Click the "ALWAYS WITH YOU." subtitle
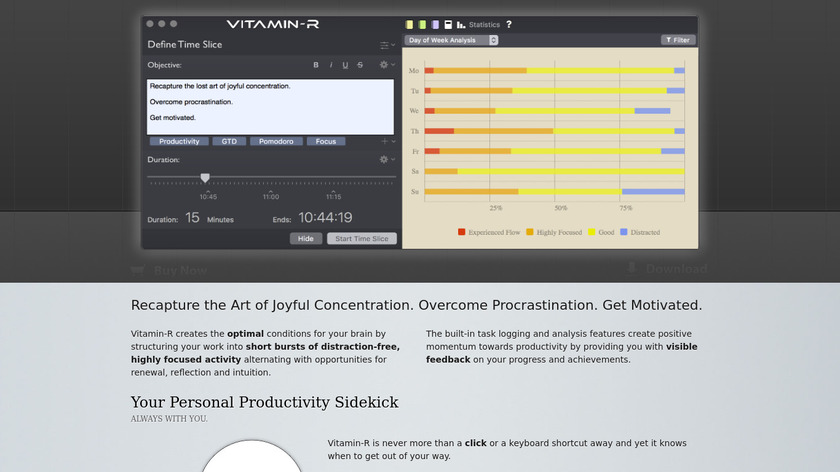 169,418
